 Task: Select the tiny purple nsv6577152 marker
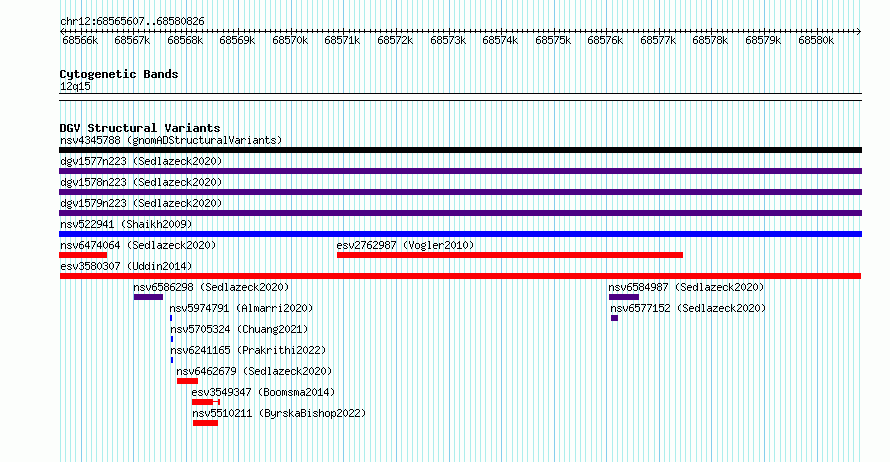click(x=614, y=318)
